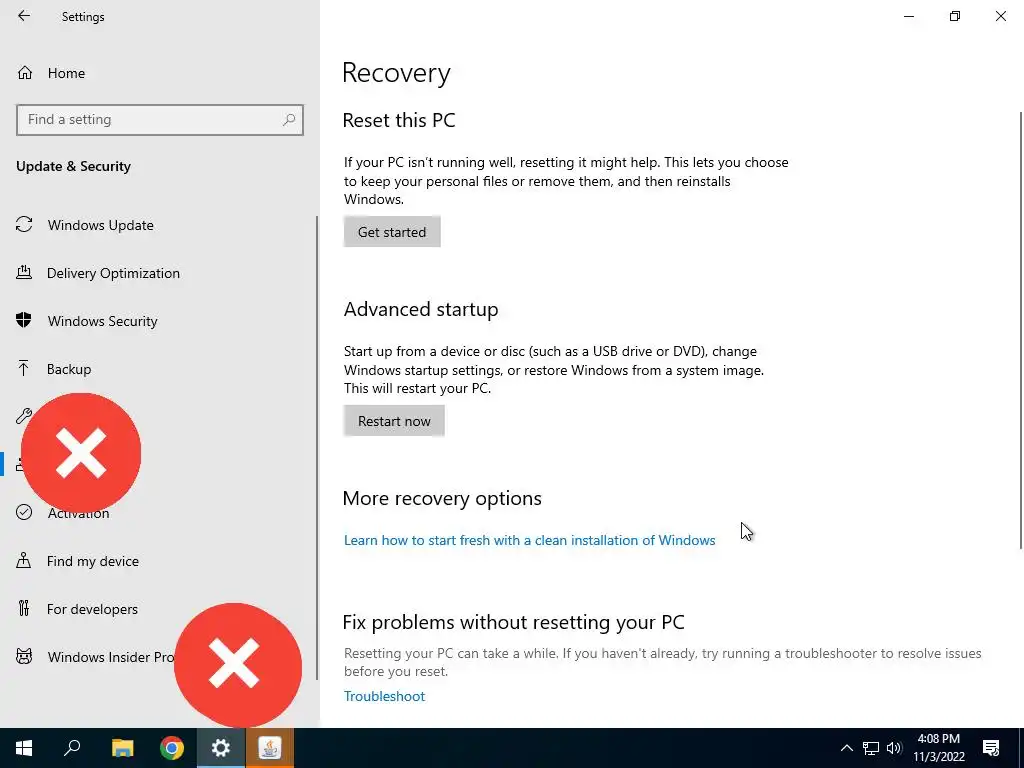Open the clock and date flyout
The image size is (1024, 768).
[x=938, y=748]
